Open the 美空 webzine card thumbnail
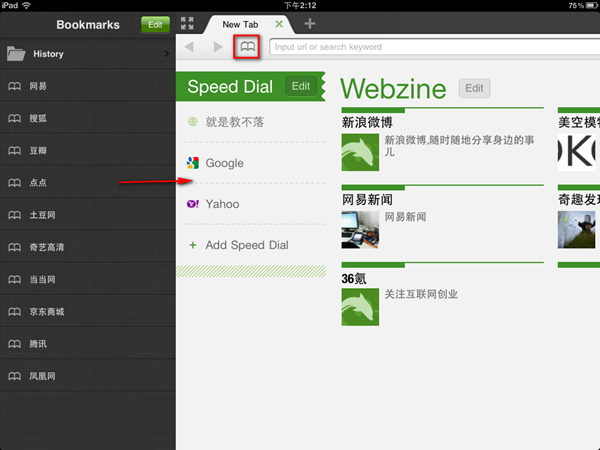This screenshot has height=450, width=600. pyautogui.click(x=577, y=152)
